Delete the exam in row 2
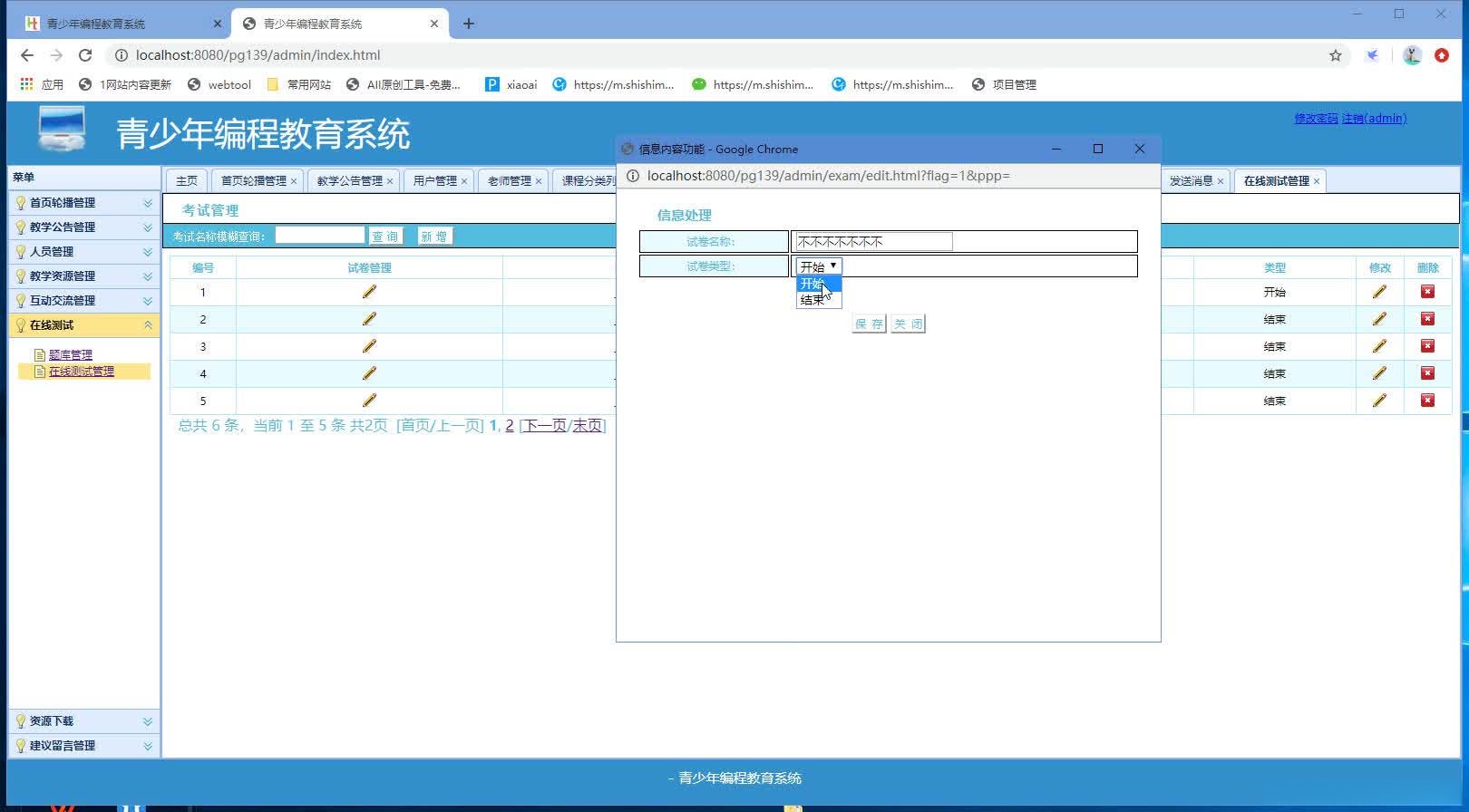The height and width of the screenshot is (812, 1469). pos(1427,319)
